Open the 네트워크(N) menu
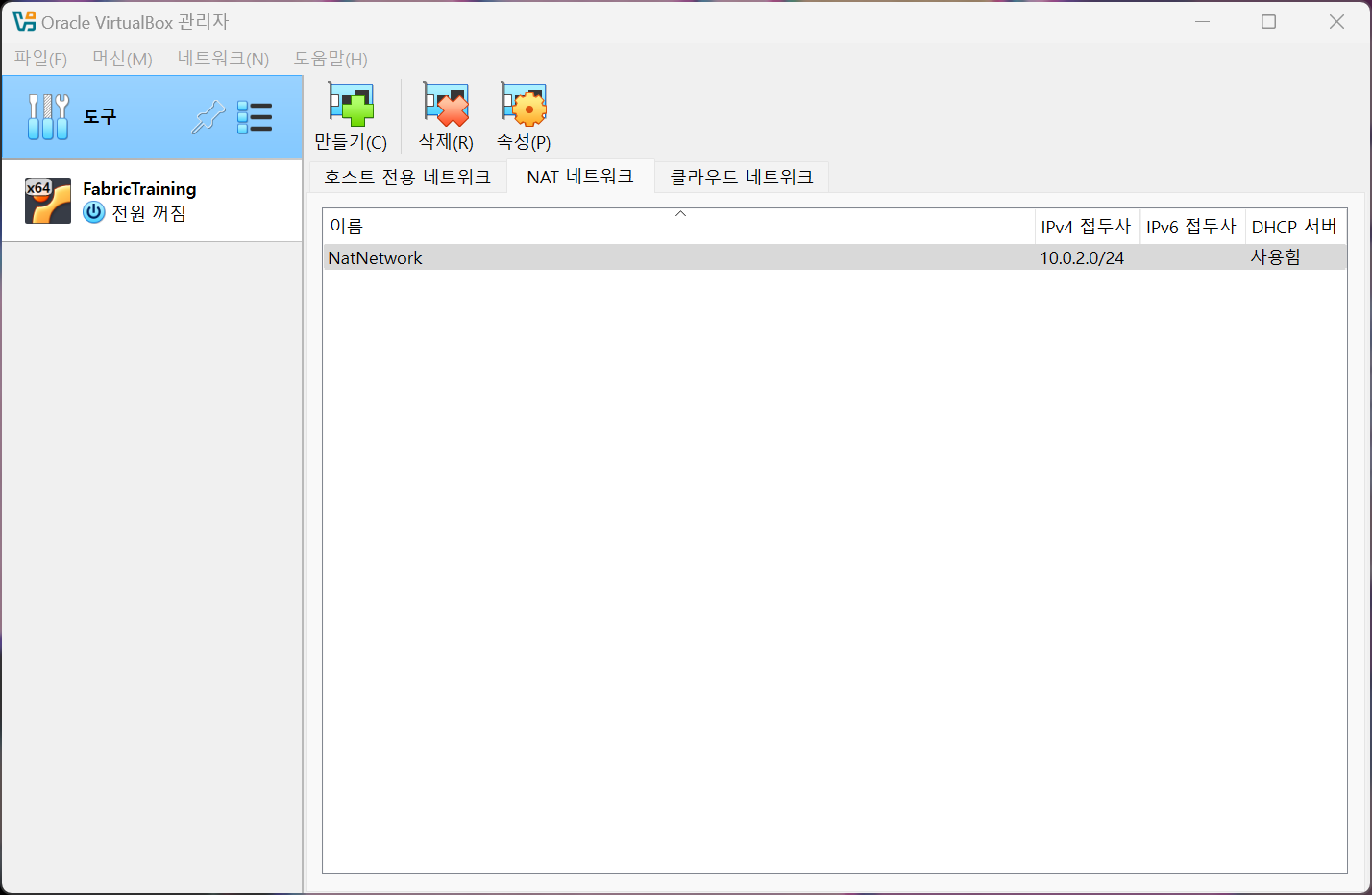This screenshot has height=895, width=1372. pyautogui.click(x=223, y=59)
